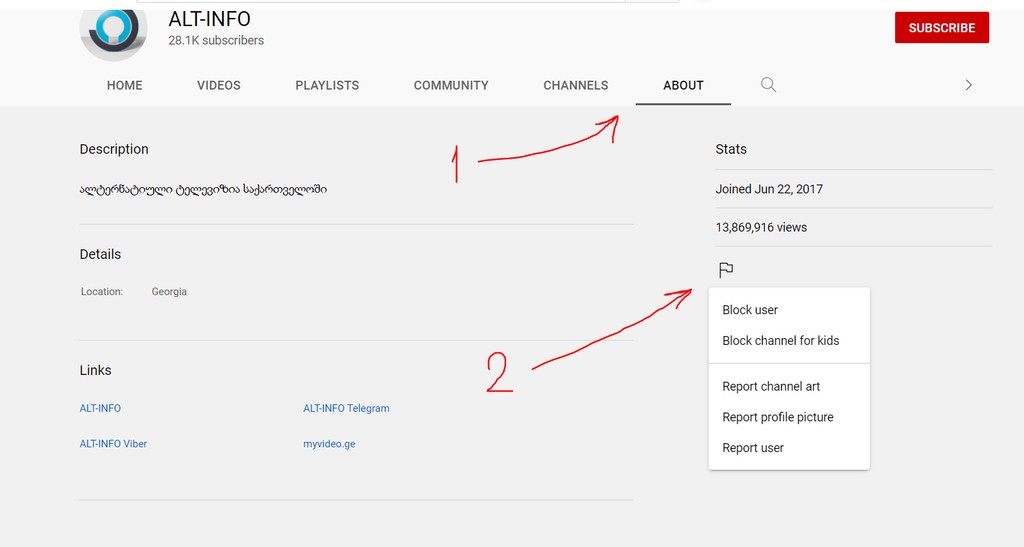The width and height of the screenshot is (1024, 547).
Task: Select the ABOUT tab
Action: pos(683,86)
